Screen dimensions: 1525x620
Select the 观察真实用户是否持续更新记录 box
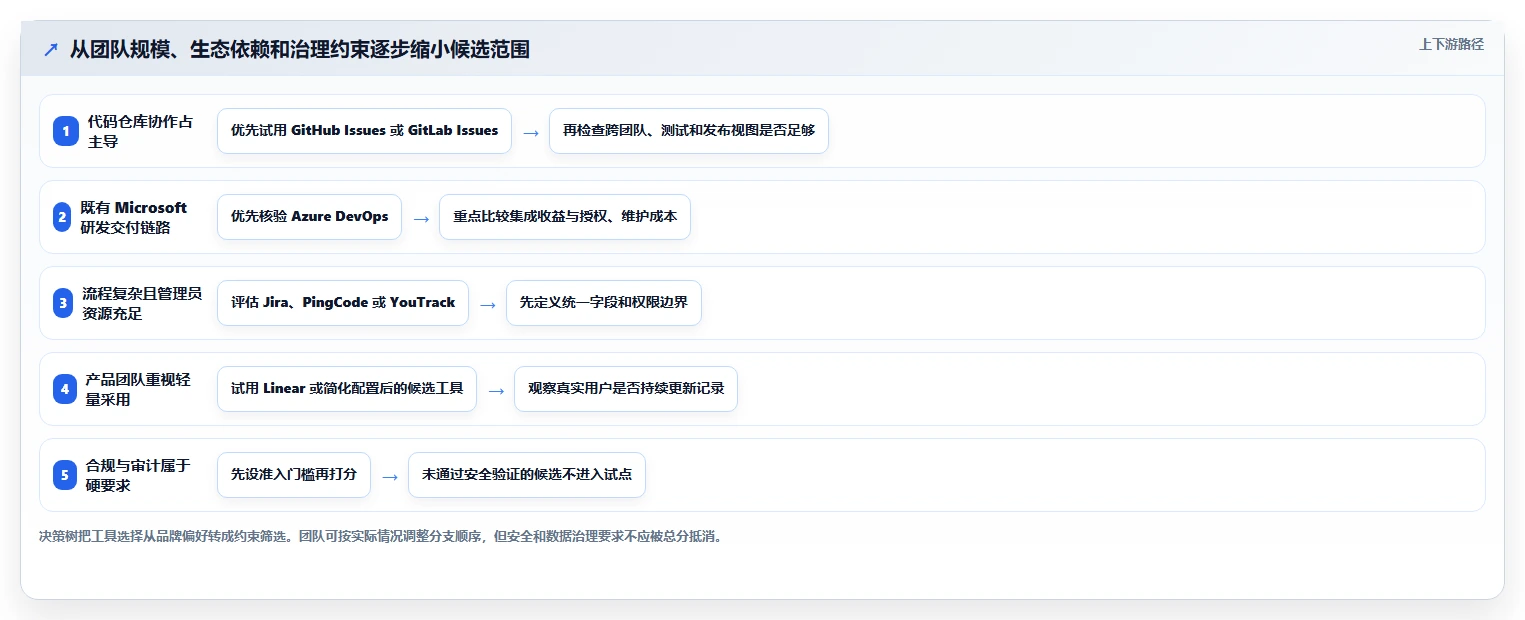pyautogui.click(x=626, y=389)
